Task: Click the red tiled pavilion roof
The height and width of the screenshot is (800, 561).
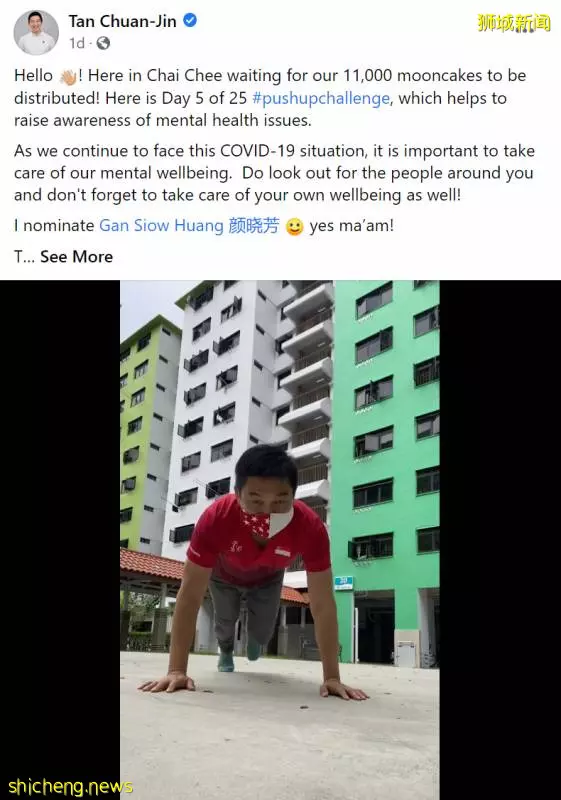Action: 151,564
